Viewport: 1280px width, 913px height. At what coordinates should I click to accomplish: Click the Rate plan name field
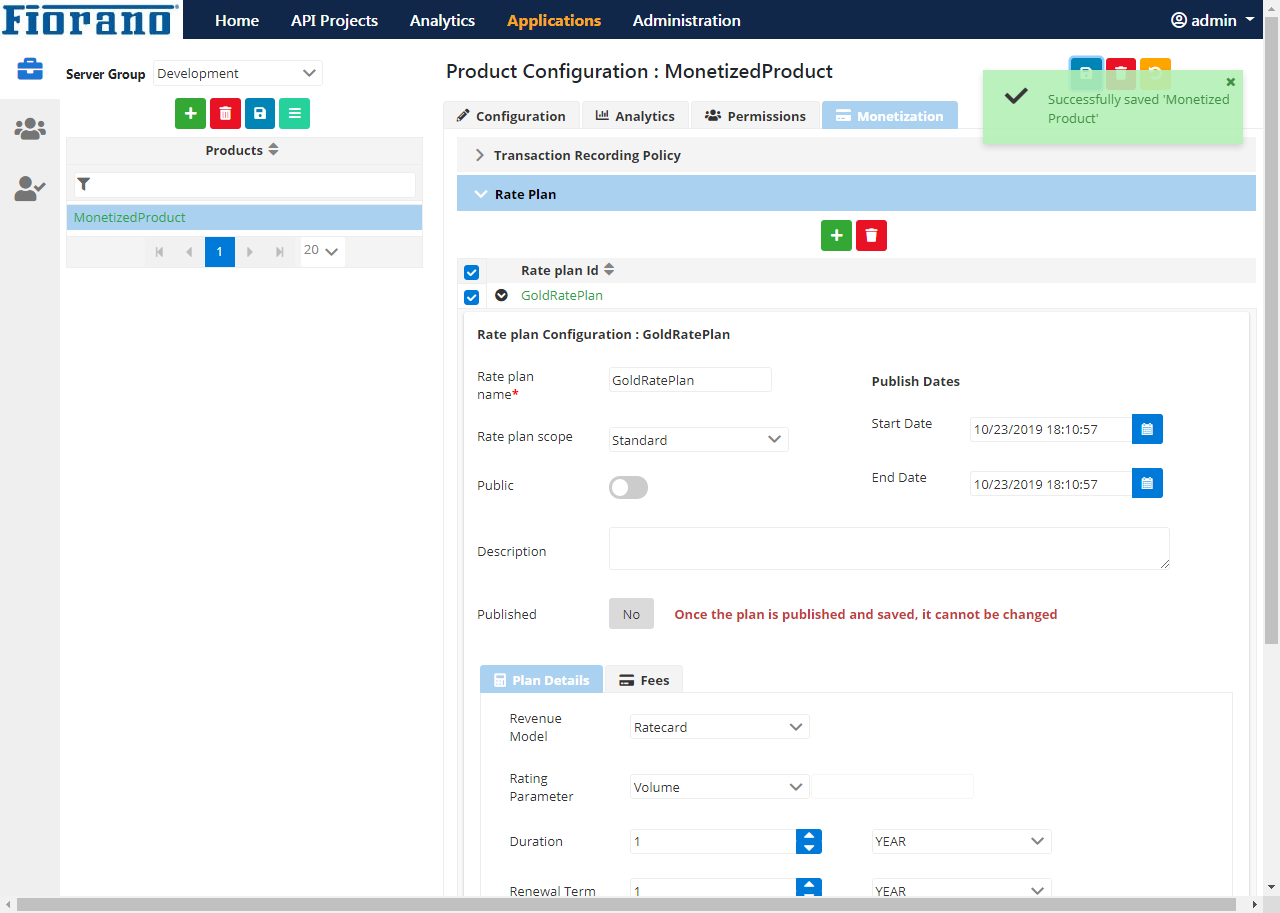[690, 380]
